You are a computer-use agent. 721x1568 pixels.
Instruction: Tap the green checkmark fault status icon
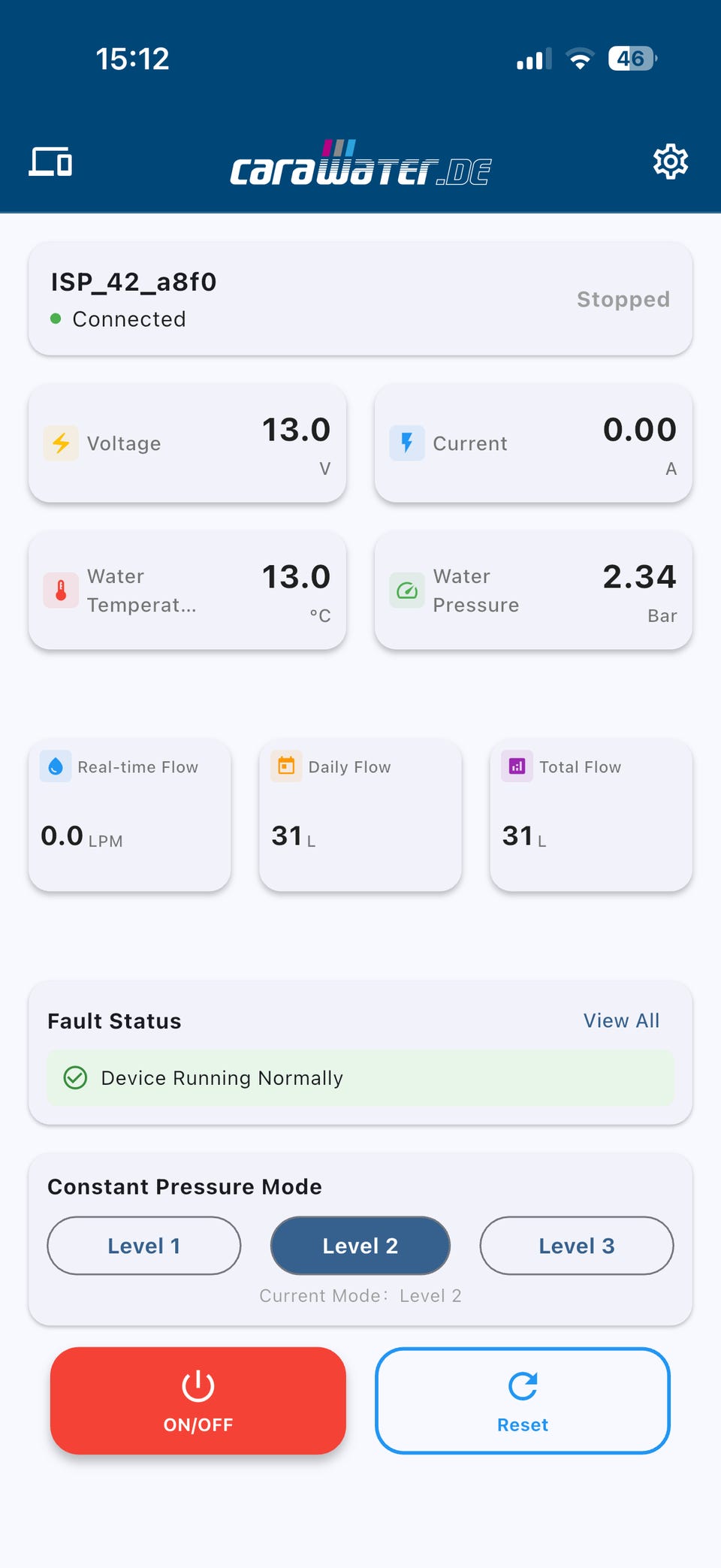click(x=75, y=1078)
